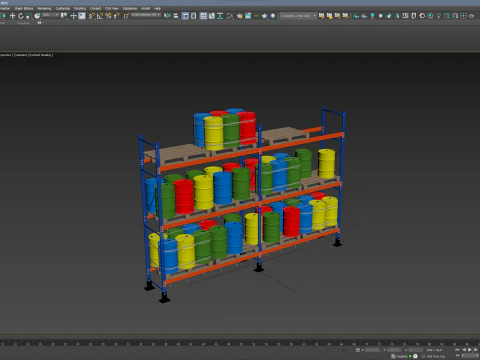Viewport: 480px width, 360px height.
Task: Toggle Spinner Snap
Action: coord(117,16)
